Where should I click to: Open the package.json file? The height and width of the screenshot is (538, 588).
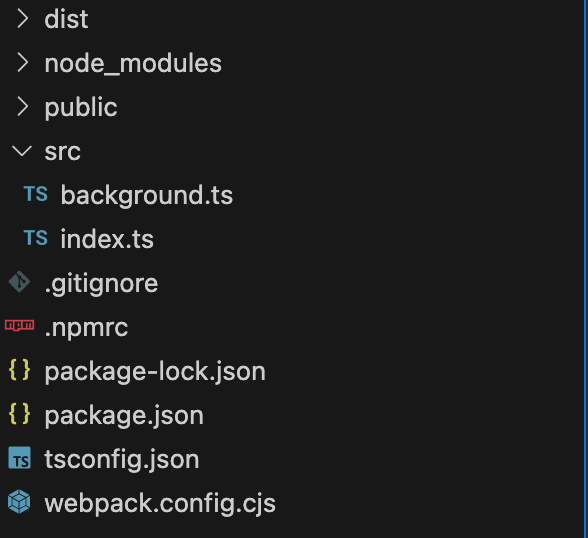[x=124, y=415]
